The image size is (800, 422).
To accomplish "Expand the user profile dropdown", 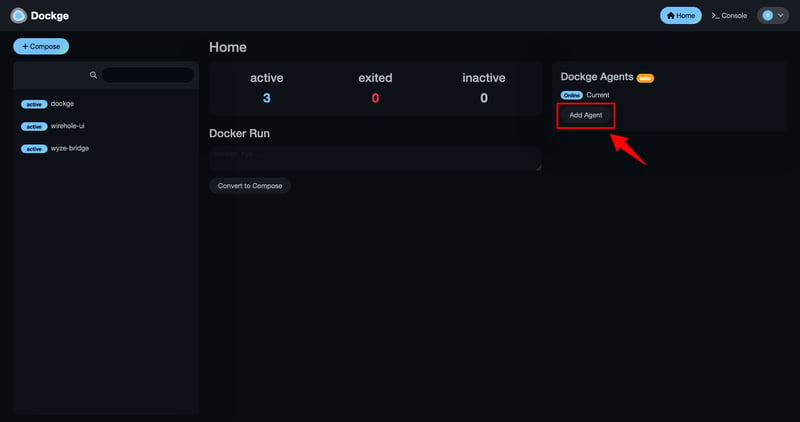I will coord(773,16).
